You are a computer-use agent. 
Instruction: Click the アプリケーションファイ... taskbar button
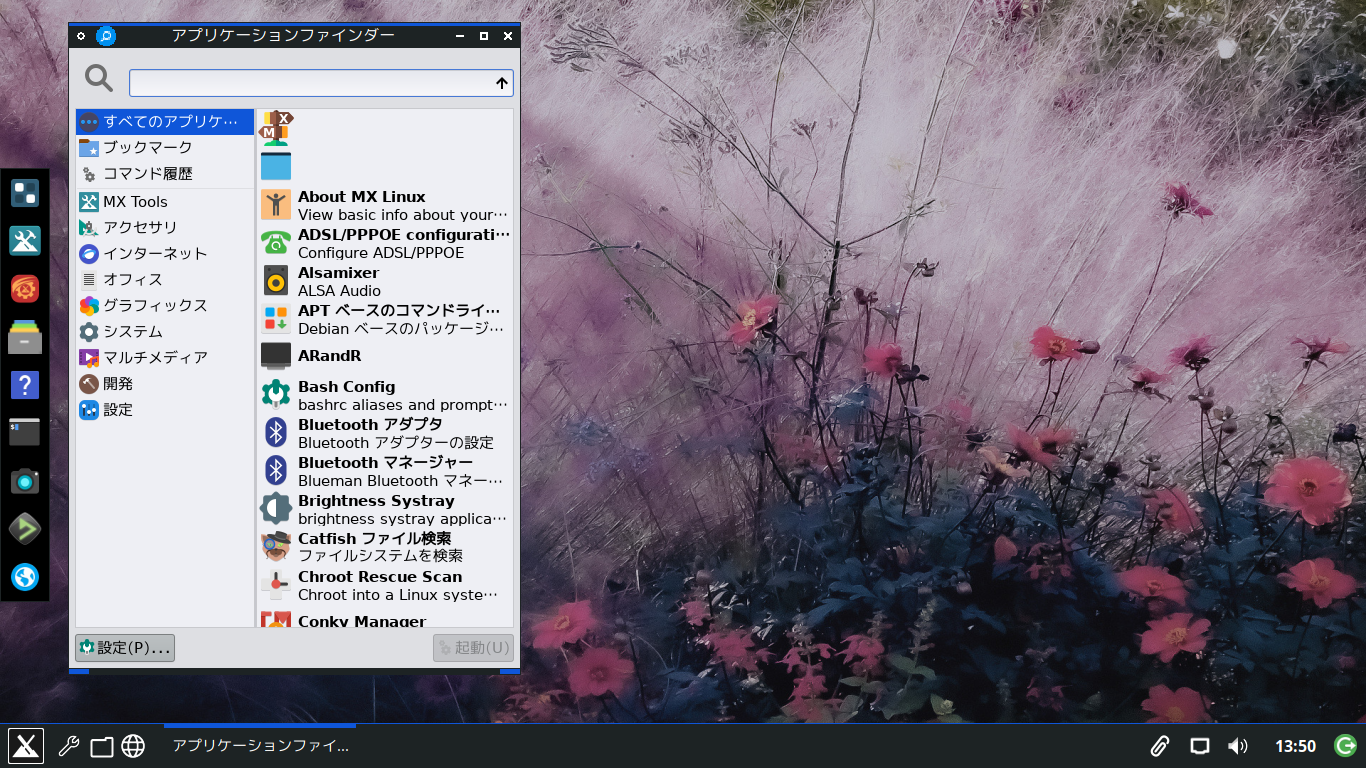click(x=260, y=746)
